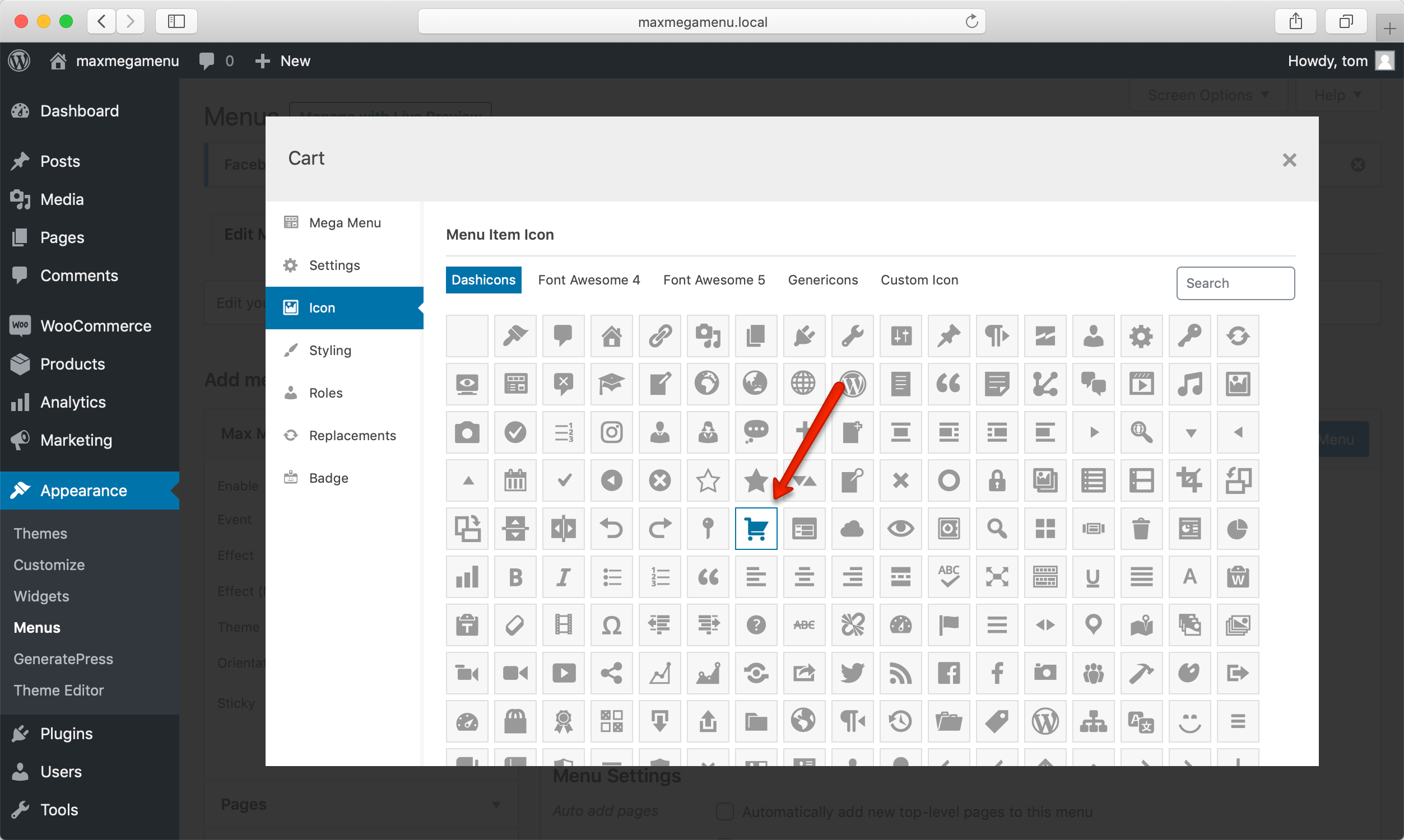This screenshot has width=1404, height=840.
Task: Pick the trash can dashicon
Action: pos(1141,529)
